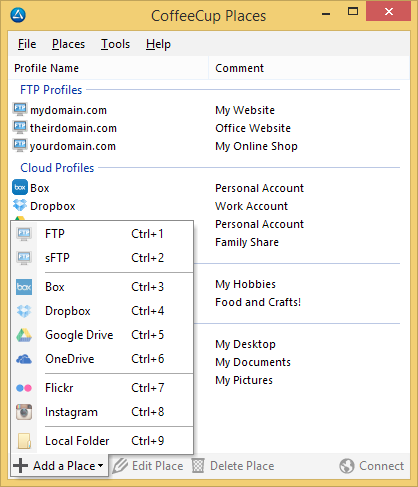This screenshot has height=487, width=418.
Task: Click the Edit Place button
Action: point(148,466)
